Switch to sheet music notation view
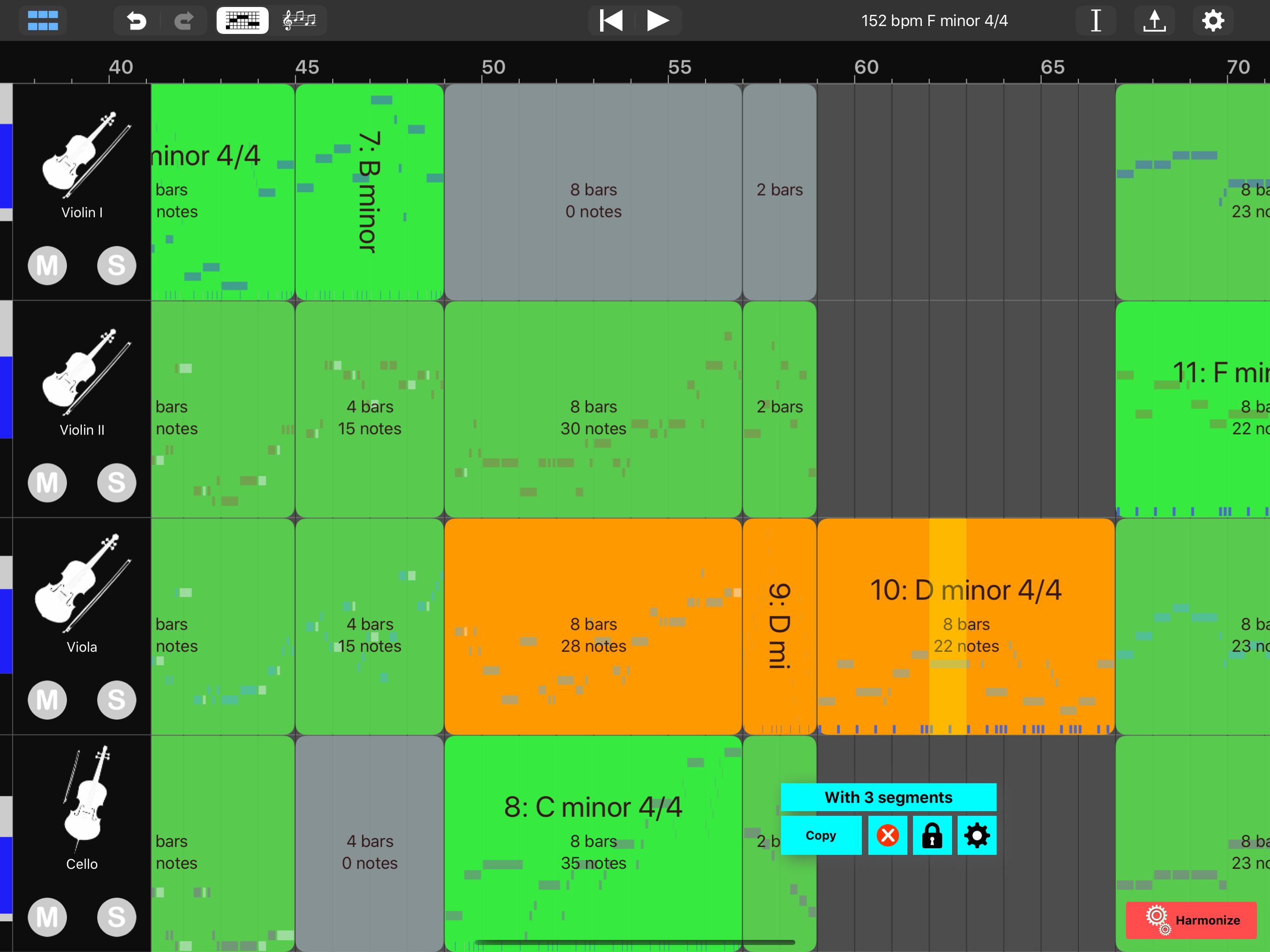The image size is (1270, 952). pyautogui.click(x=299, y=20)
